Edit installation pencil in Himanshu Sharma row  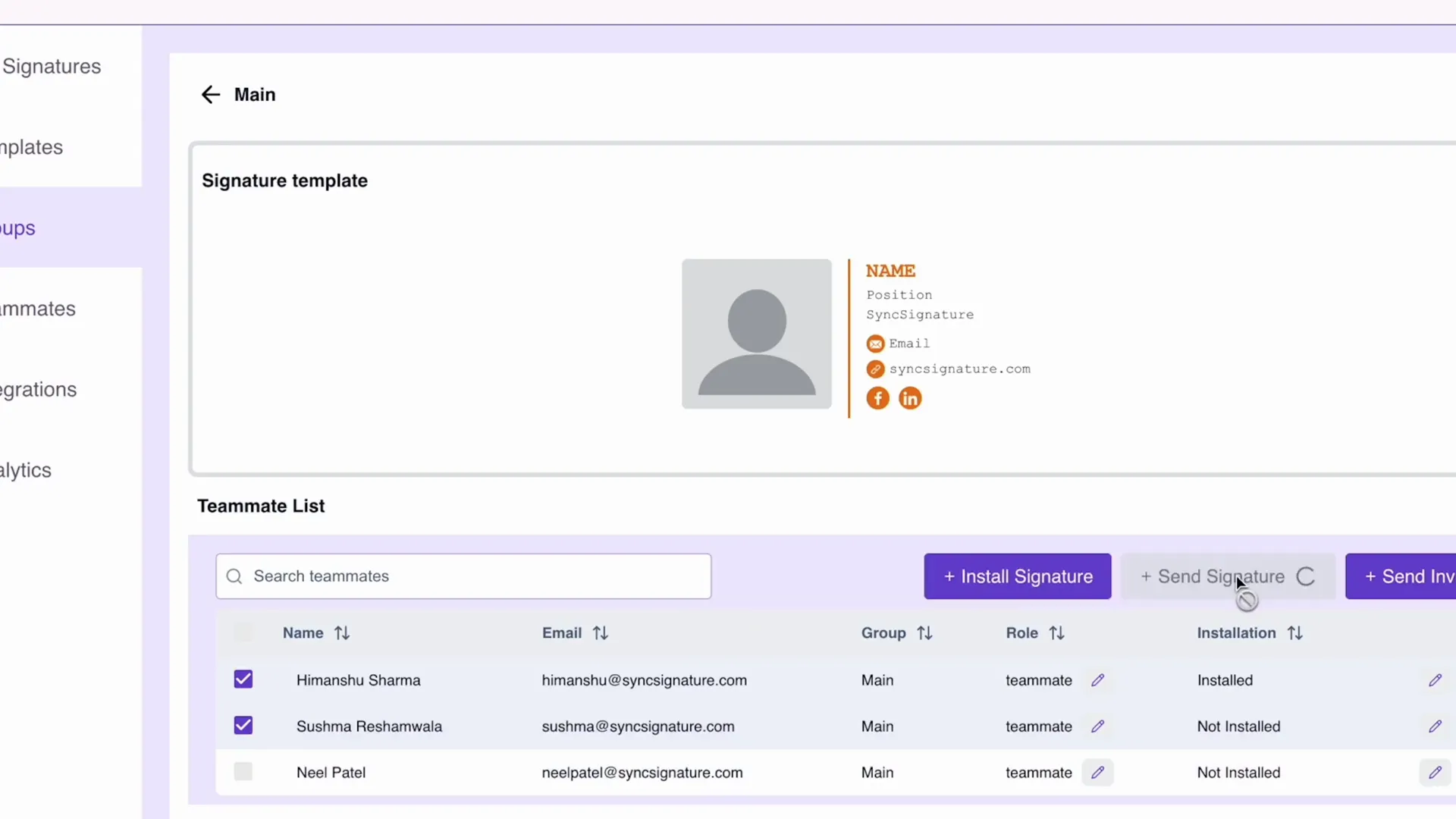pos(1435,680)
